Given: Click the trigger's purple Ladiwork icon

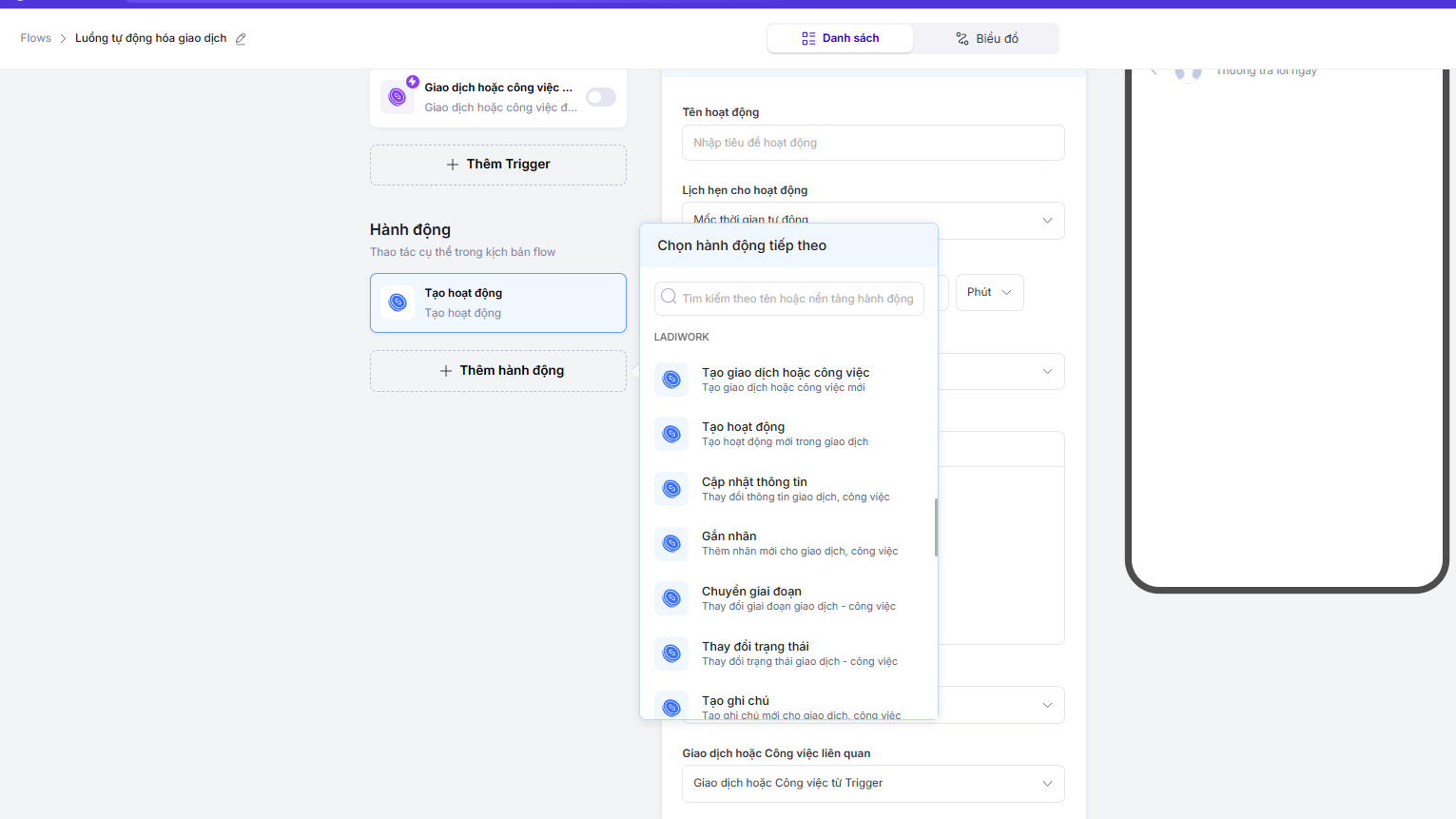Looking at the screenshot, I should point(398,97).
